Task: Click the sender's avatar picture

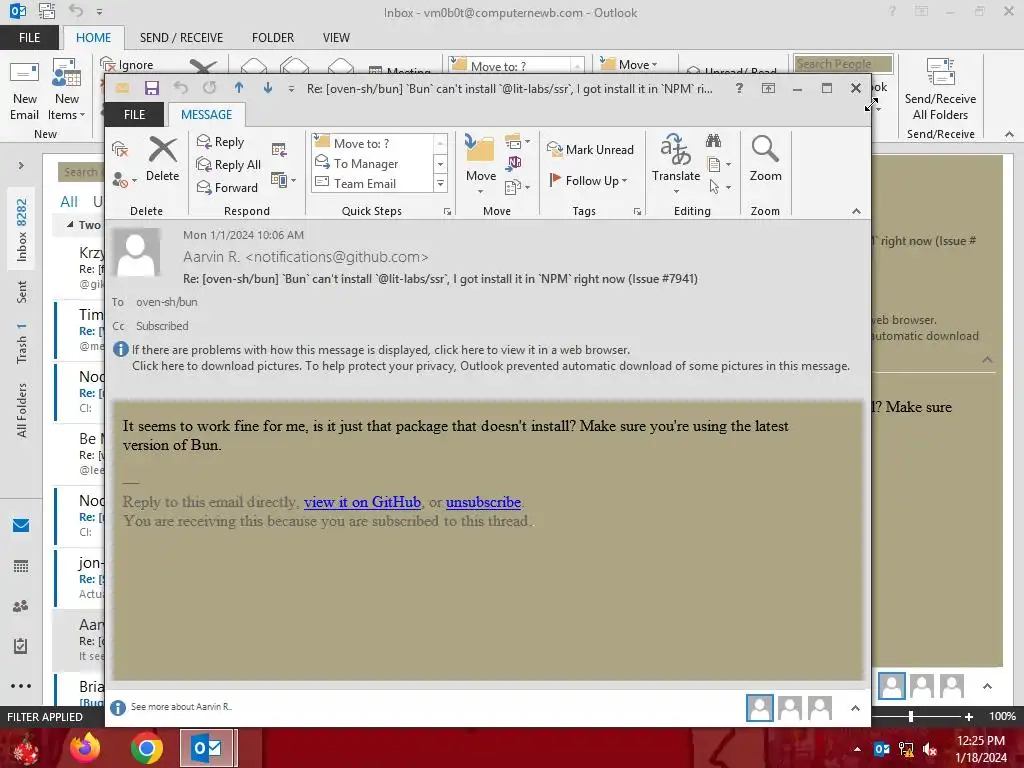Action: click(136, 252)
